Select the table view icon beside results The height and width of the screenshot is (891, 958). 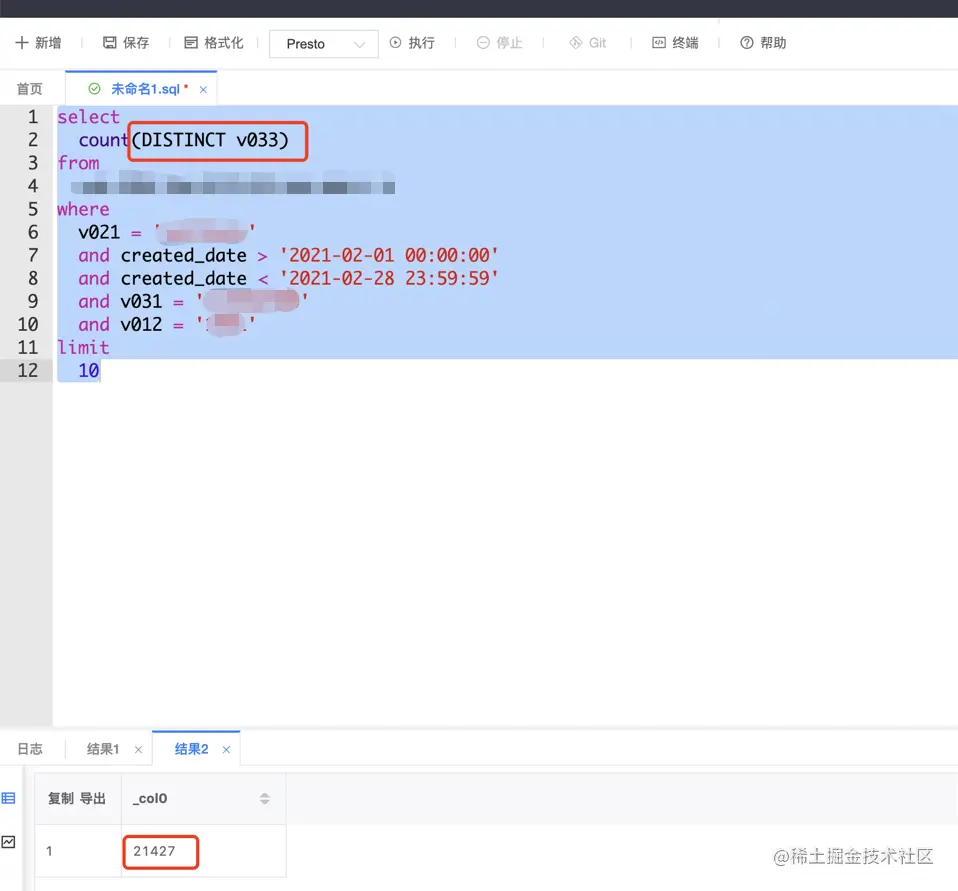9,798
